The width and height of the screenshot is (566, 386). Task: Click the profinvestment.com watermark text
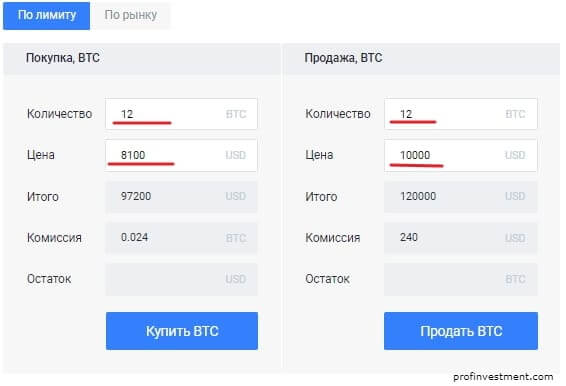503,377
